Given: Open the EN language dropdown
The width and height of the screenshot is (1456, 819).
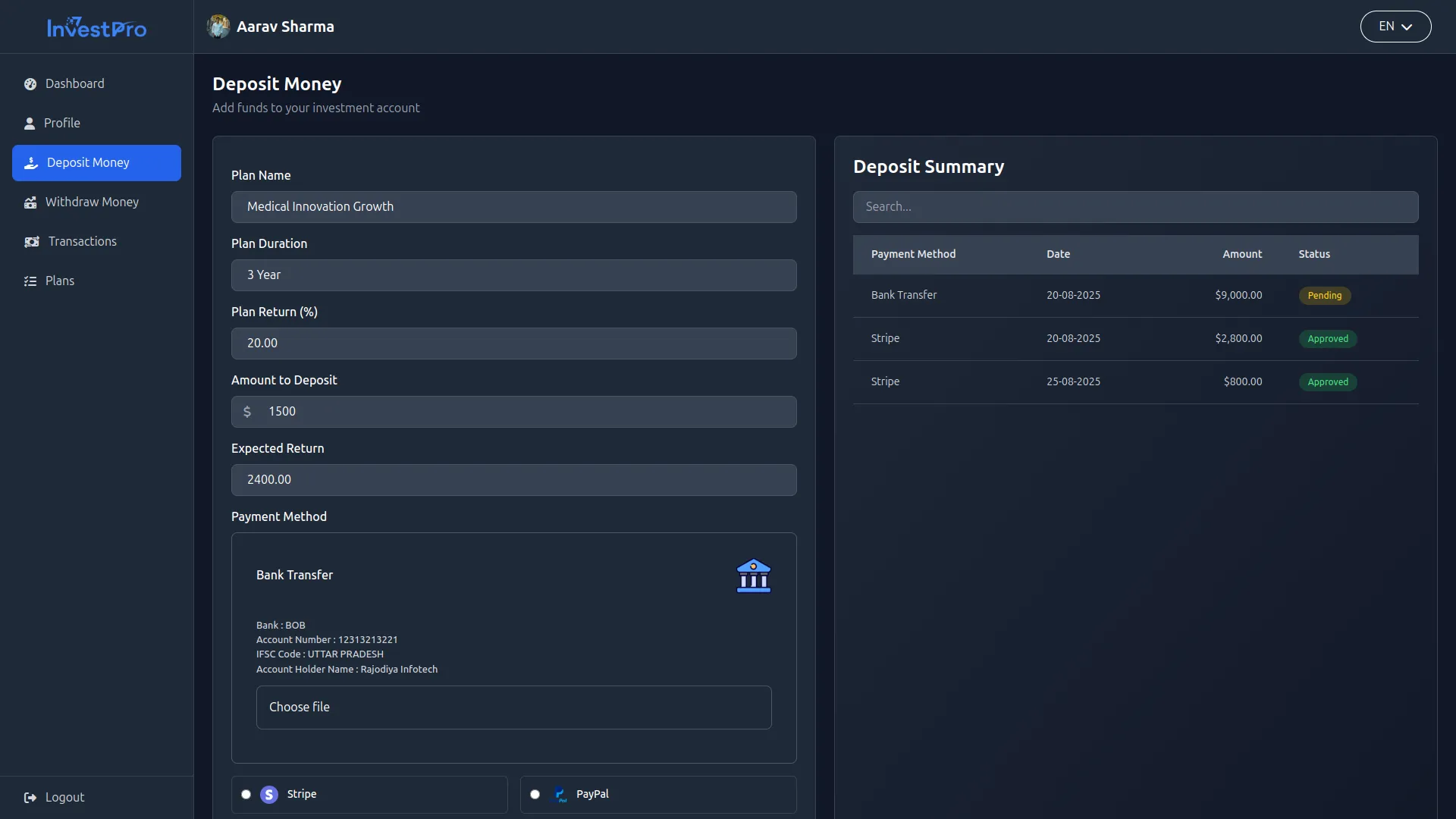Looking at the screenshot, I should pyautogui.click(x=1395, y=27).
